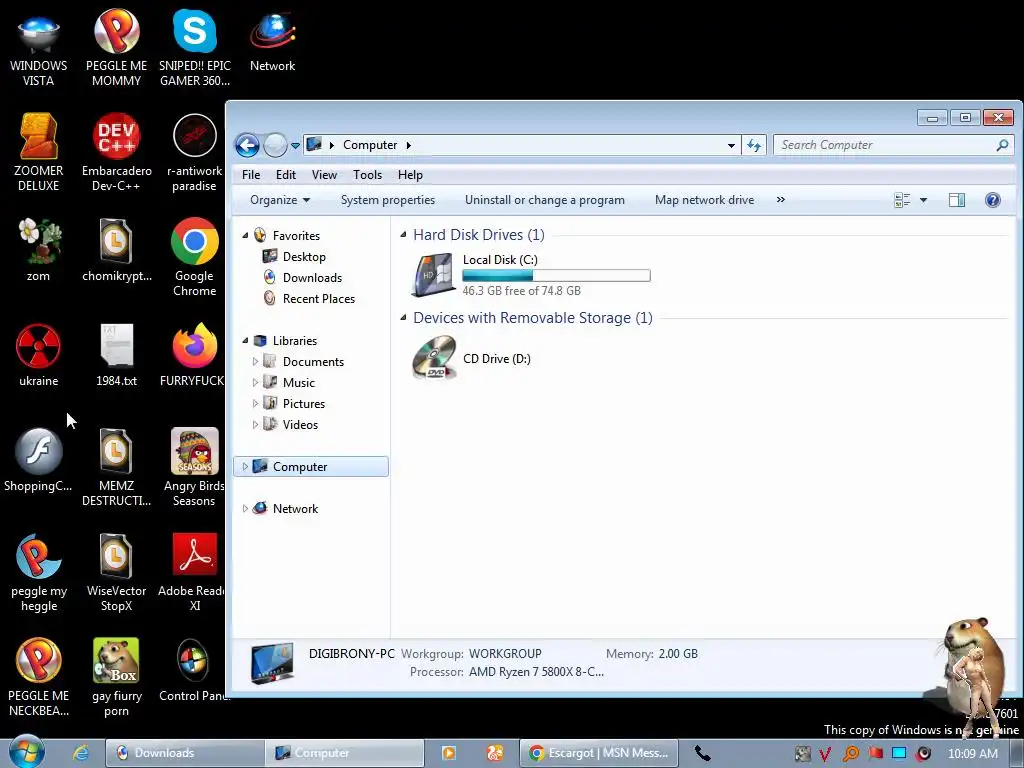This screenshot has height=768, width=1024.
Task: Select the Control Panel desktop icon
Action: 193,671
